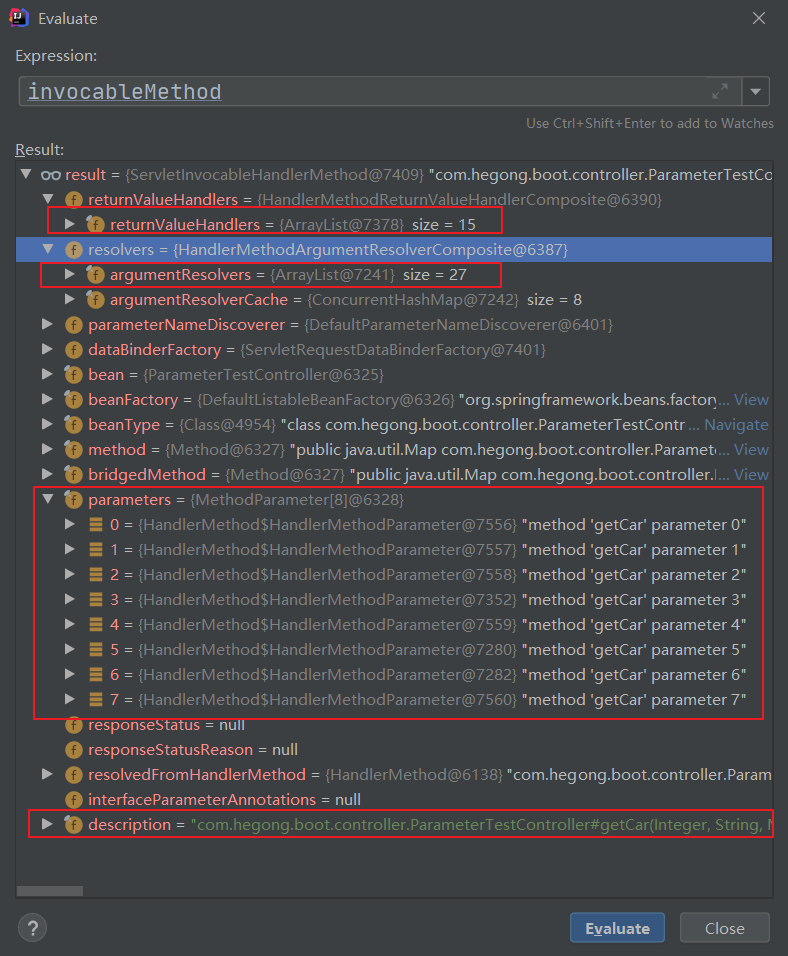The image size is (788, 956).
Task: Click the Evaluate button
Action: [617, 928]
